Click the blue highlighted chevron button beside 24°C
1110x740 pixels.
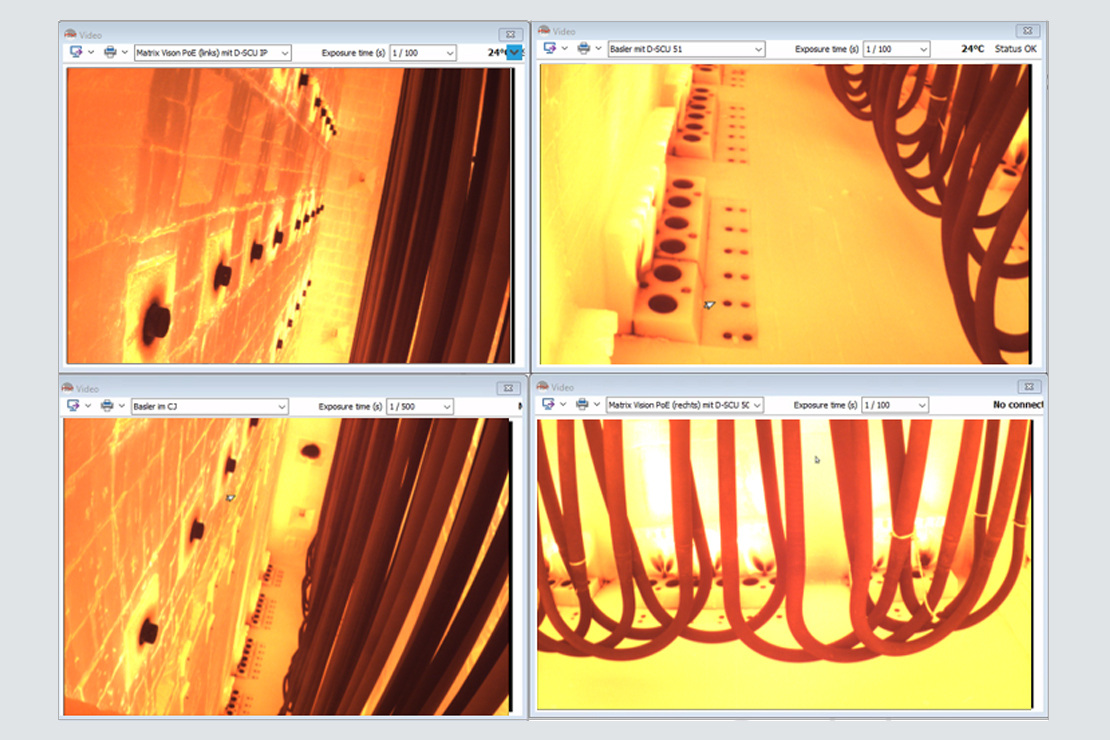pyautogui.click(x=514, y=52)
